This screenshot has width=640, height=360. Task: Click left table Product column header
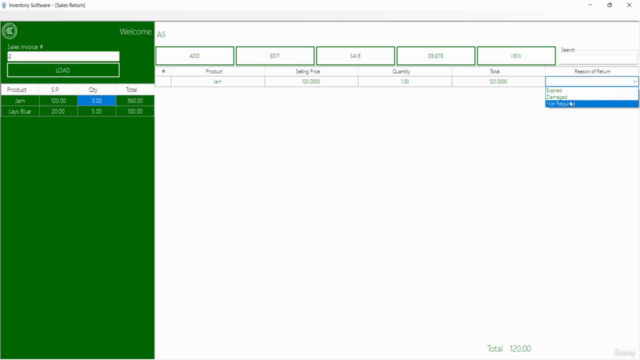[x=20, y=90]
